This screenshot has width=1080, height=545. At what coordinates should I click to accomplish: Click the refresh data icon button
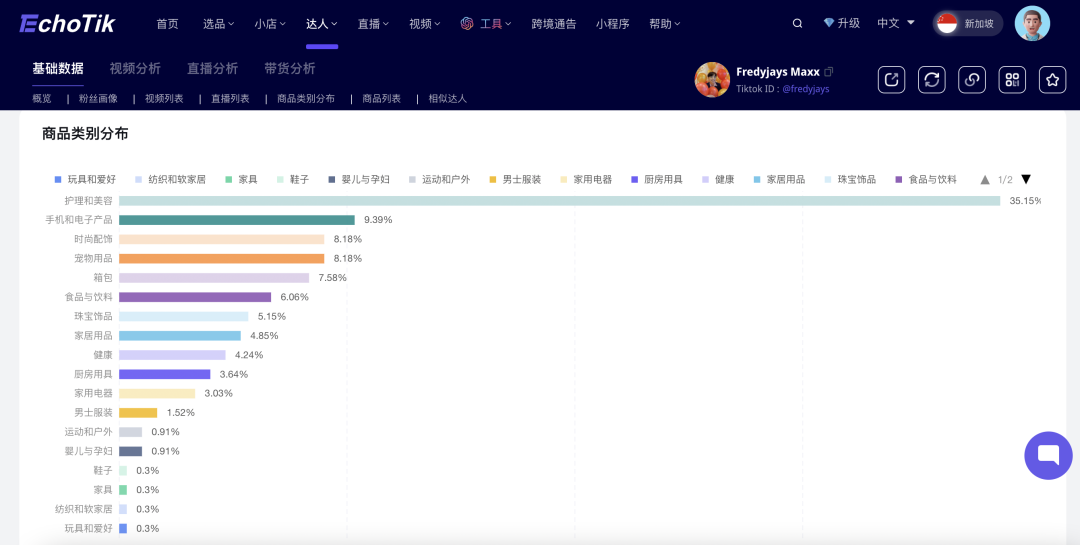tap(932, 80)
